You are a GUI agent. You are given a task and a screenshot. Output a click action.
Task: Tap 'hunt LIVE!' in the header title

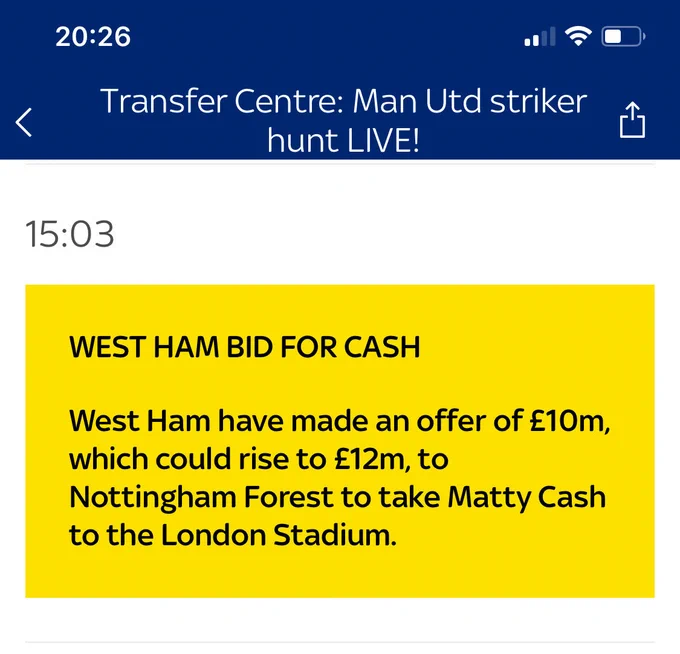click(x=343, y=141)
